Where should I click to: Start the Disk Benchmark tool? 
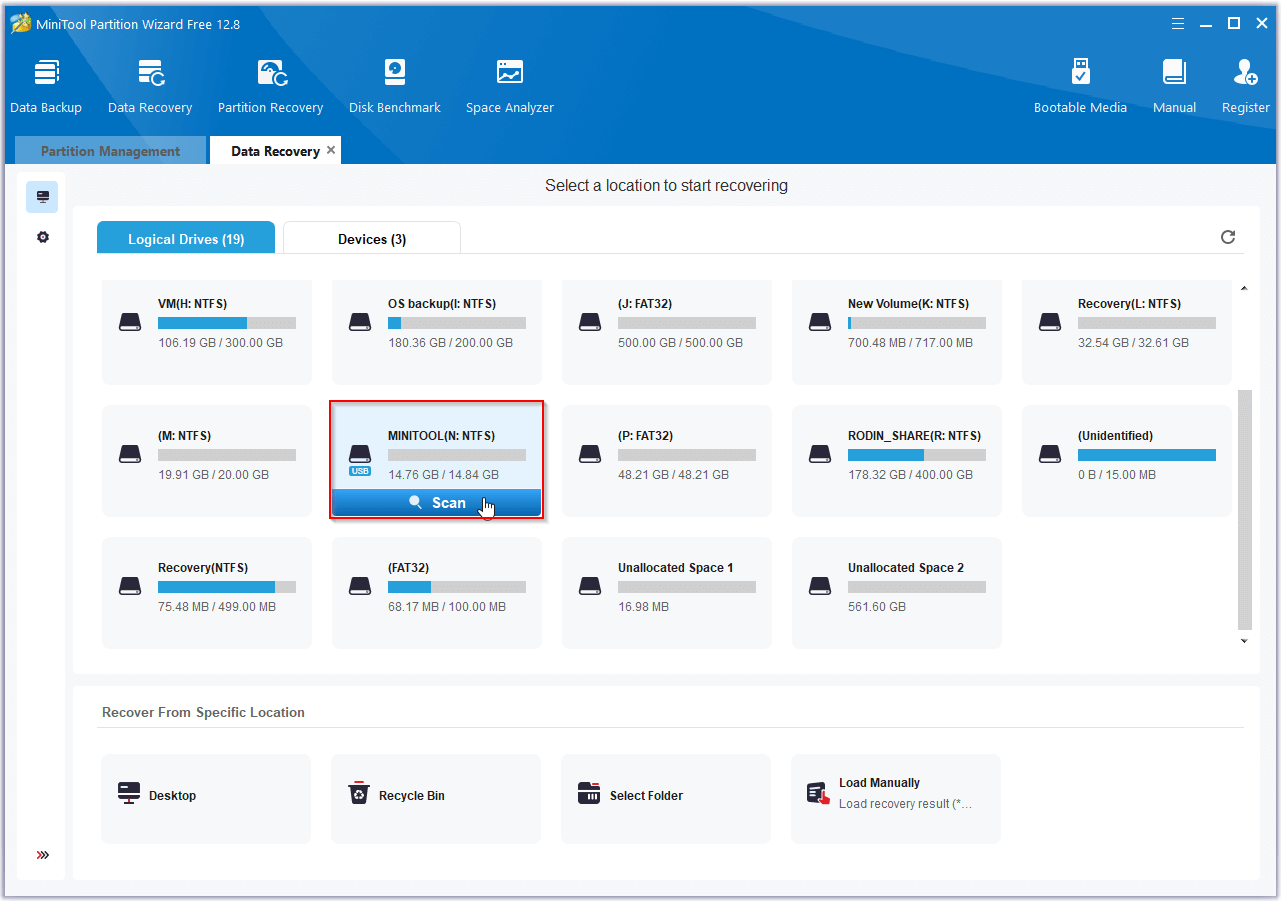click(395, 87)
